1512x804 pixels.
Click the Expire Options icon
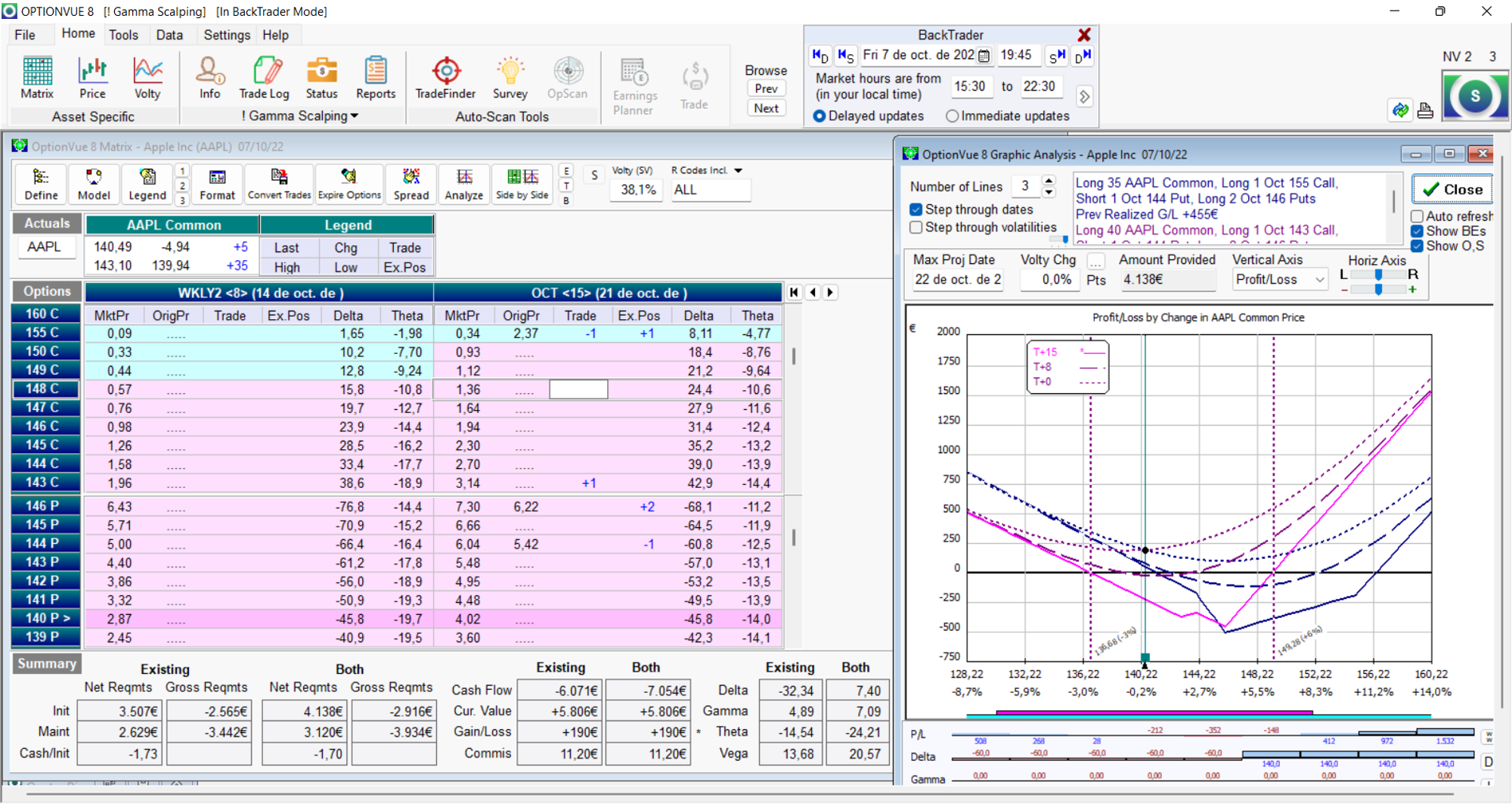(349, 185)
